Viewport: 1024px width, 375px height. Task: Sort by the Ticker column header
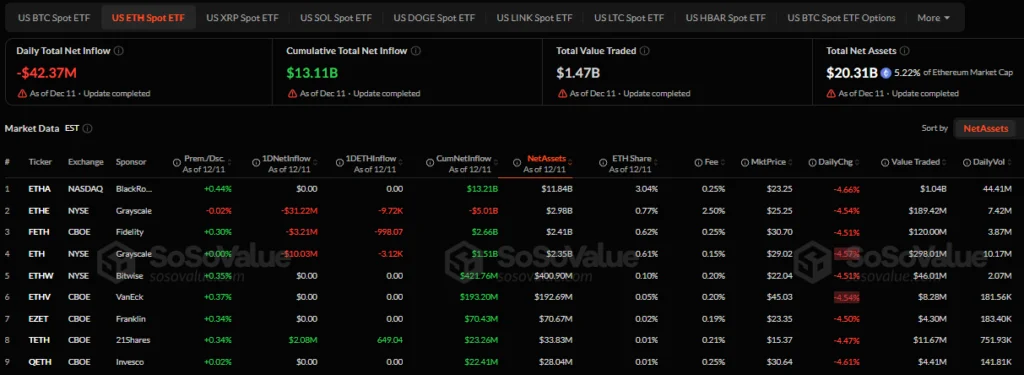(40, 161)
